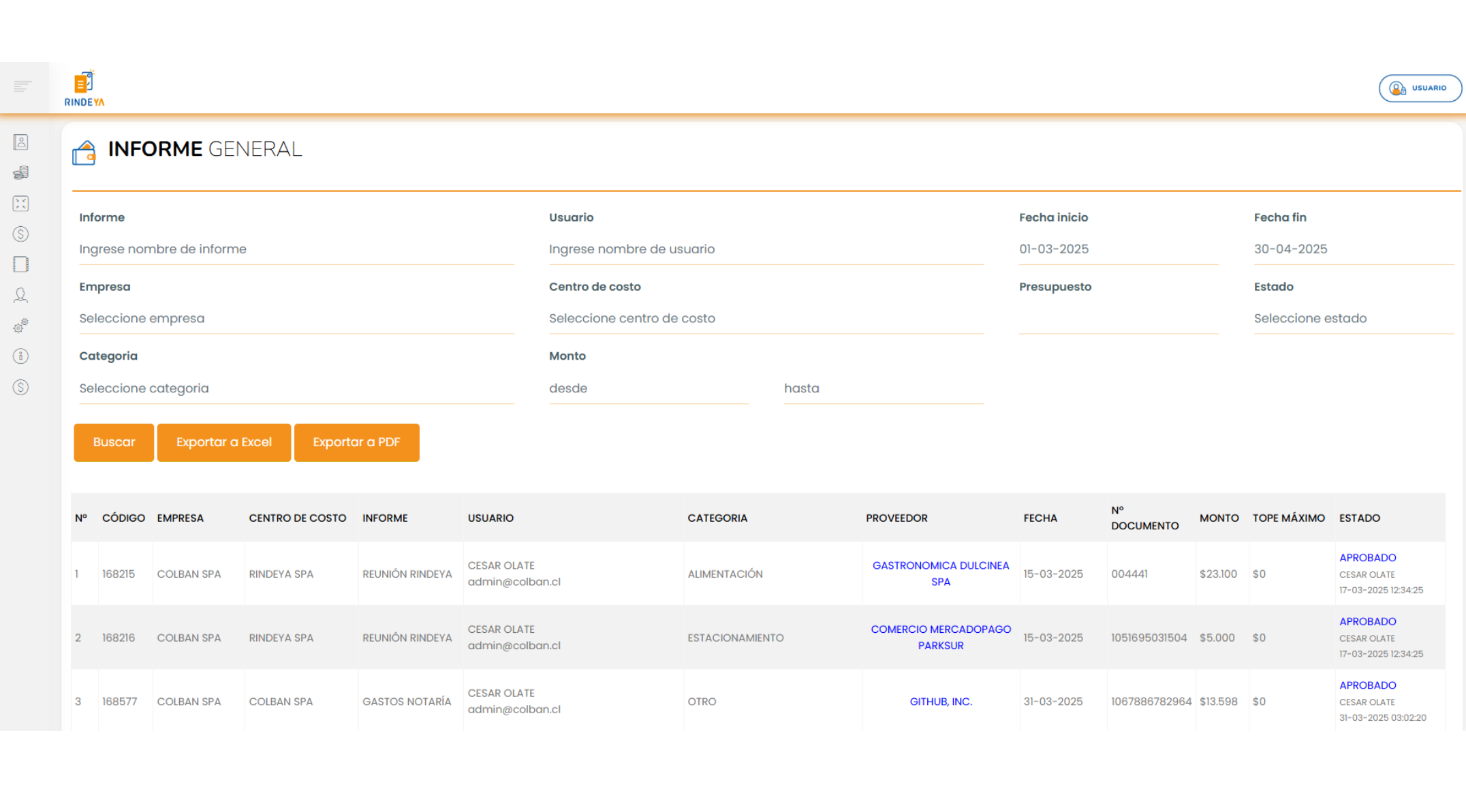1466x812 pixels.
Task: Open the GITHUB, INC. provider link
Action: point(940,702)
